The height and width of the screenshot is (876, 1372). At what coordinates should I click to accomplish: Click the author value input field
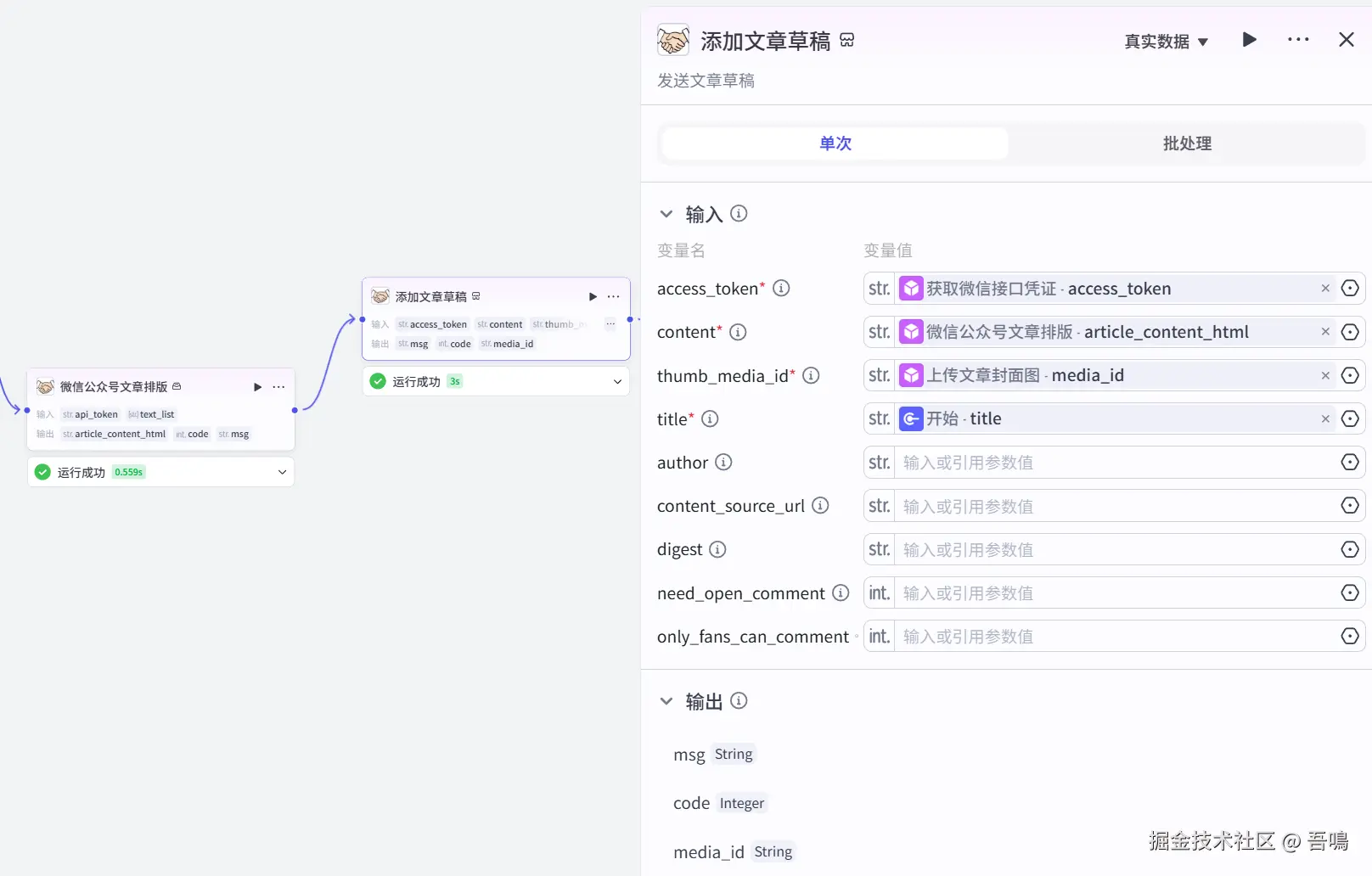coord(1115,463)
